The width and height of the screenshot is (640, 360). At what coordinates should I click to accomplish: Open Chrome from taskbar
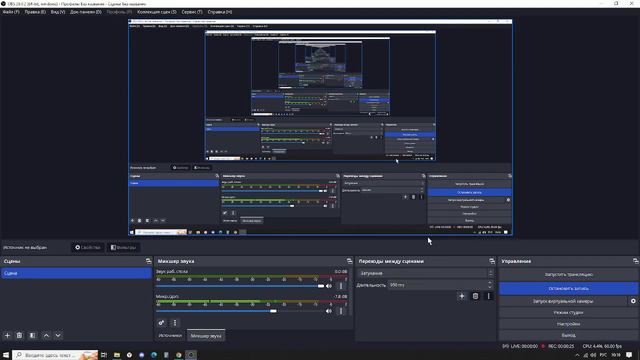click(178, 355)
